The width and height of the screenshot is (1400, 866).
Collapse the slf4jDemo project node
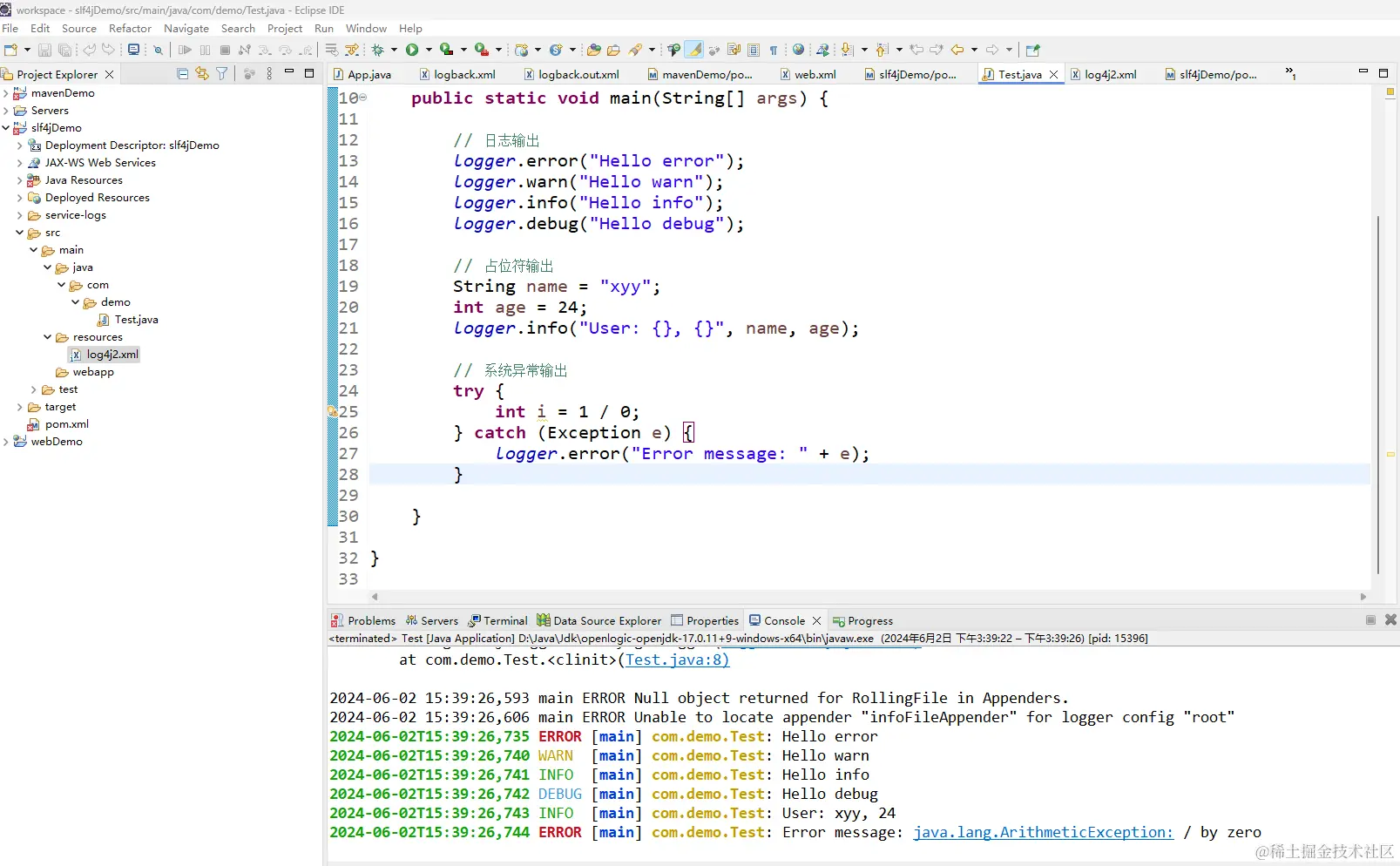[6, 128]
